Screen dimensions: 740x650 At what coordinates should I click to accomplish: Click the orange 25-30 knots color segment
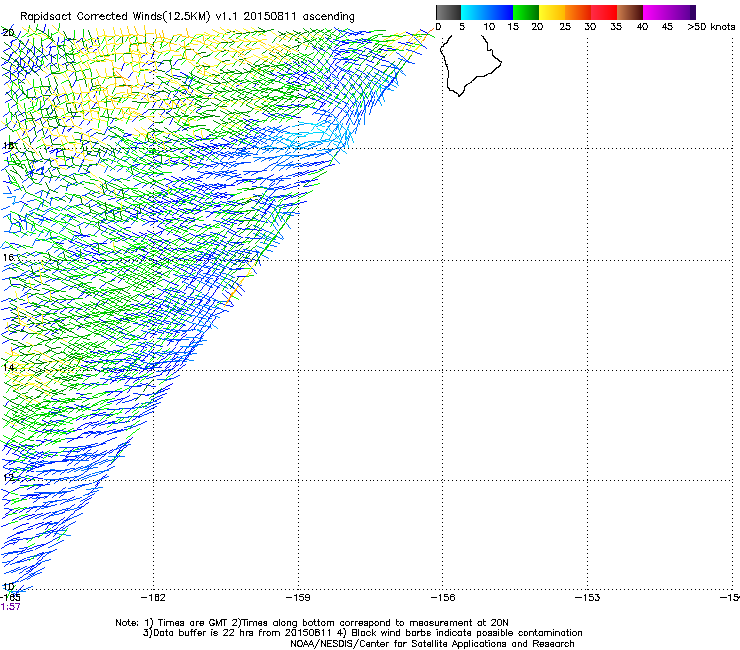coord(578,12)
